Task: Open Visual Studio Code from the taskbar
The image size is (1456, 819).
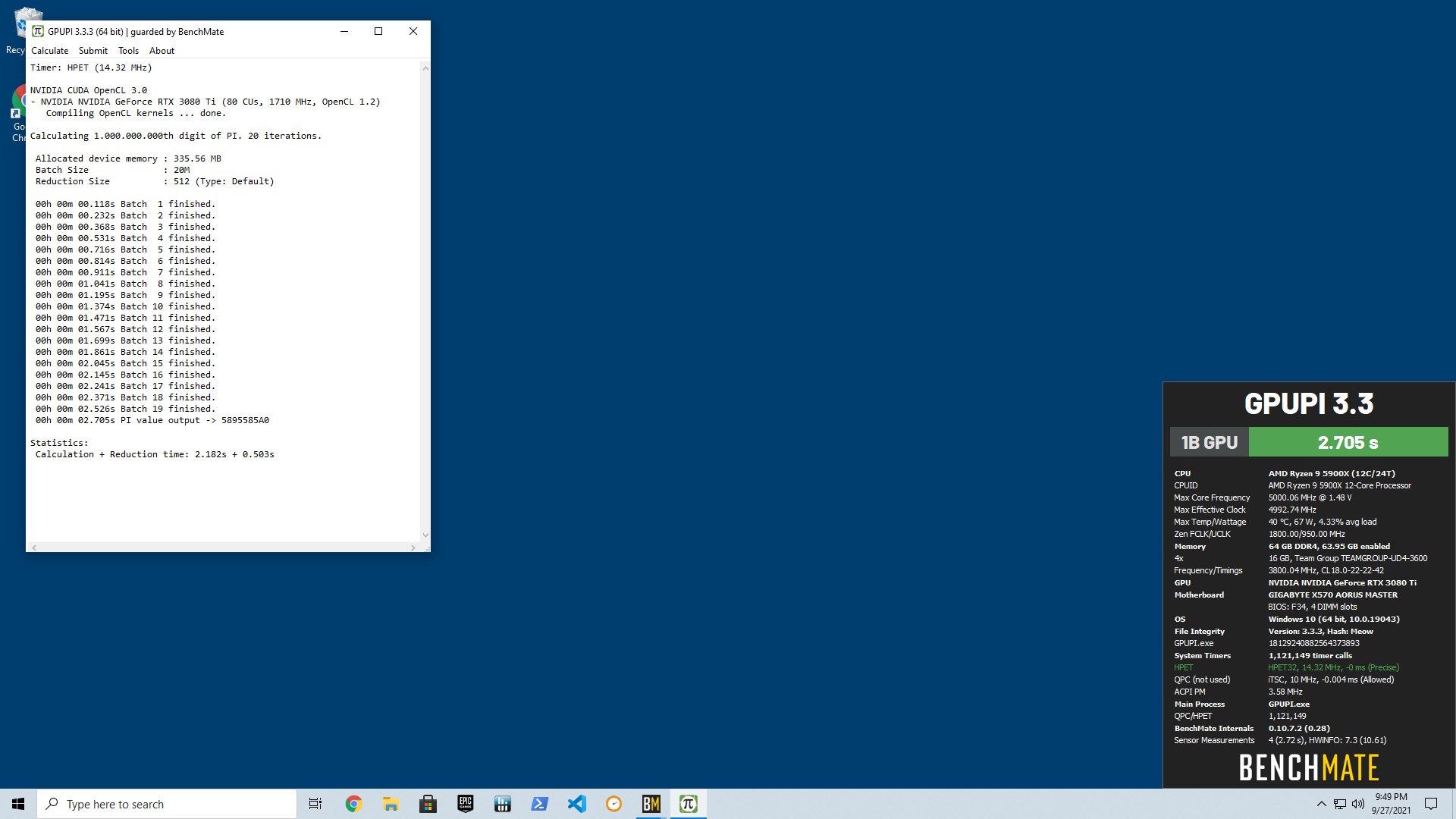Action: click(x=576, y=804)
